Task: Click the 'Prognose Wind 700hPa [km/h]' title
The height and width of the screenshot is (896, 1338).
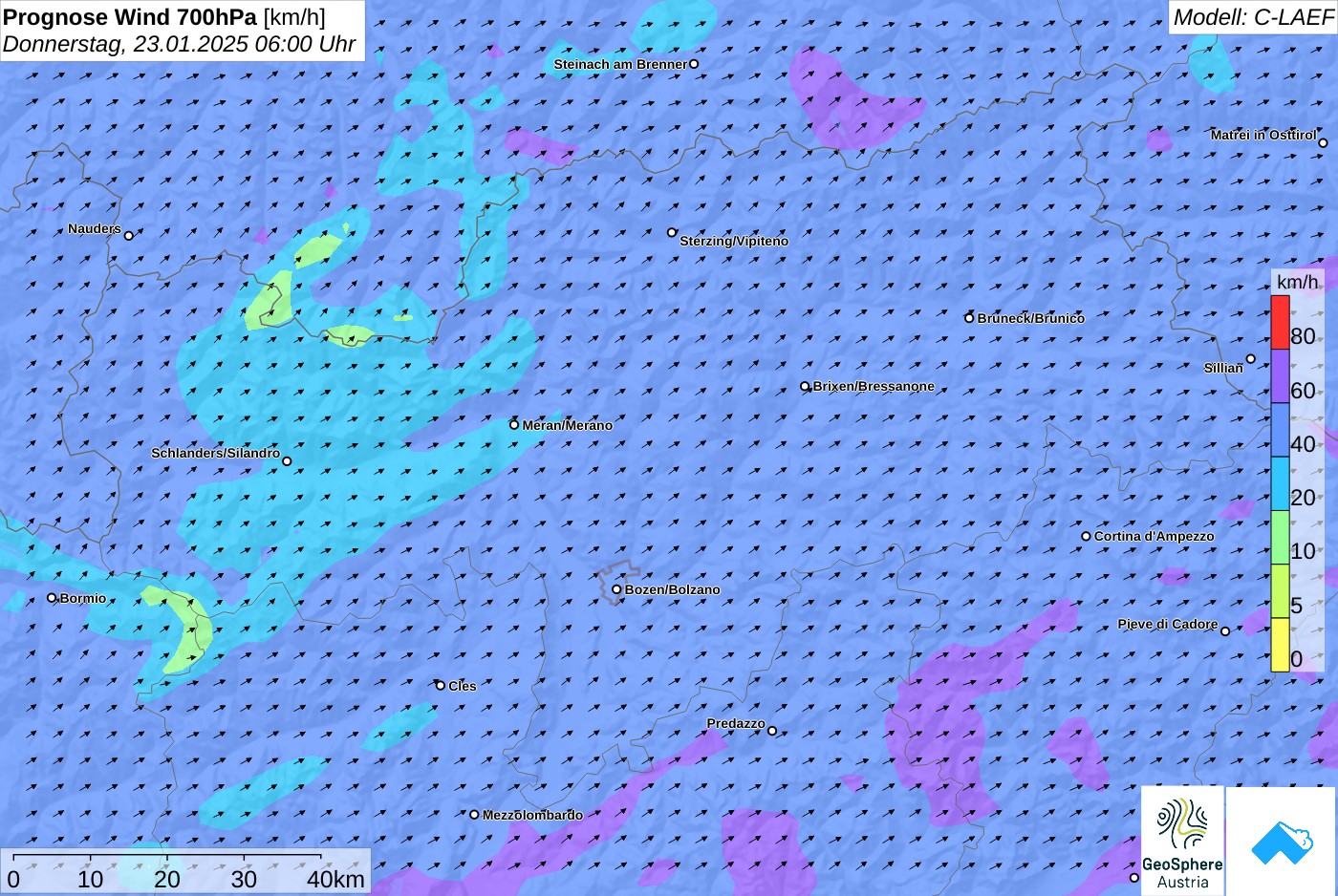Action: (x=164, y=17)
